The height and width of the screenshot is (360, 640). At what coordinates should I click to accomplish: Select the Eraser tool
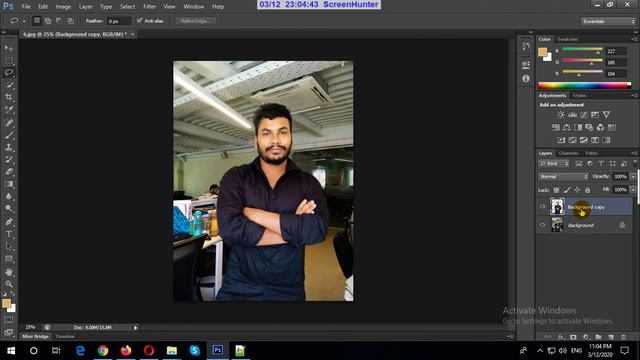point(9,171)
